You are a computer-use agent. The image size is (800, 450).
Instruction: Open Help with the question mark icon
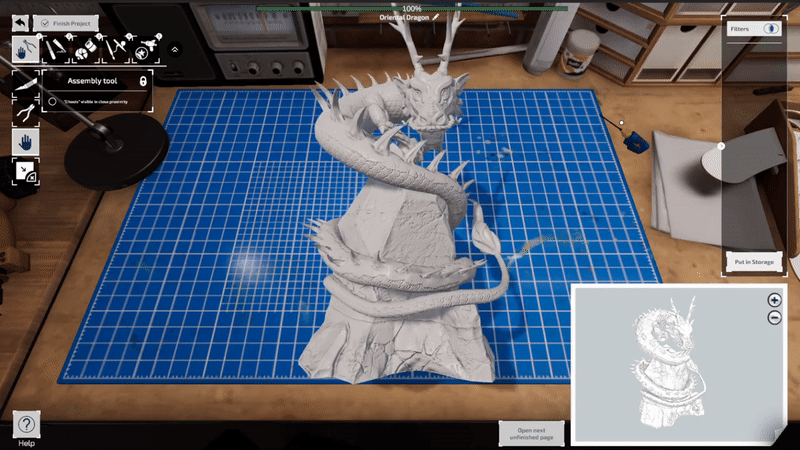pos(26,423)
